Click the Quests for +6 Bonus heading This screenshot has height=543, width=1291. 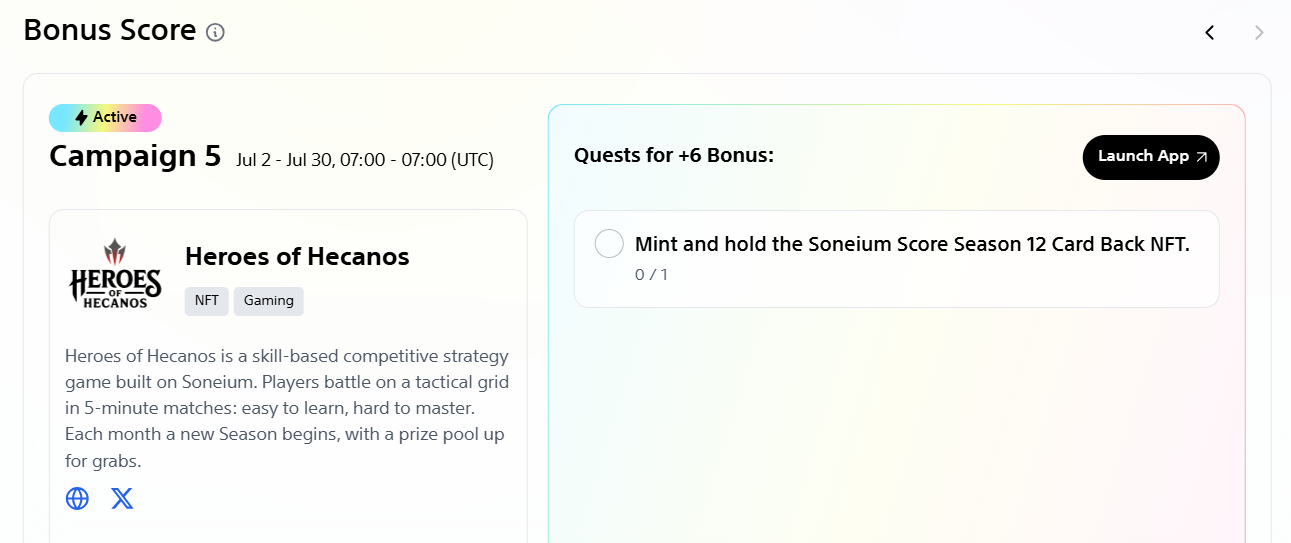point(674,156)
